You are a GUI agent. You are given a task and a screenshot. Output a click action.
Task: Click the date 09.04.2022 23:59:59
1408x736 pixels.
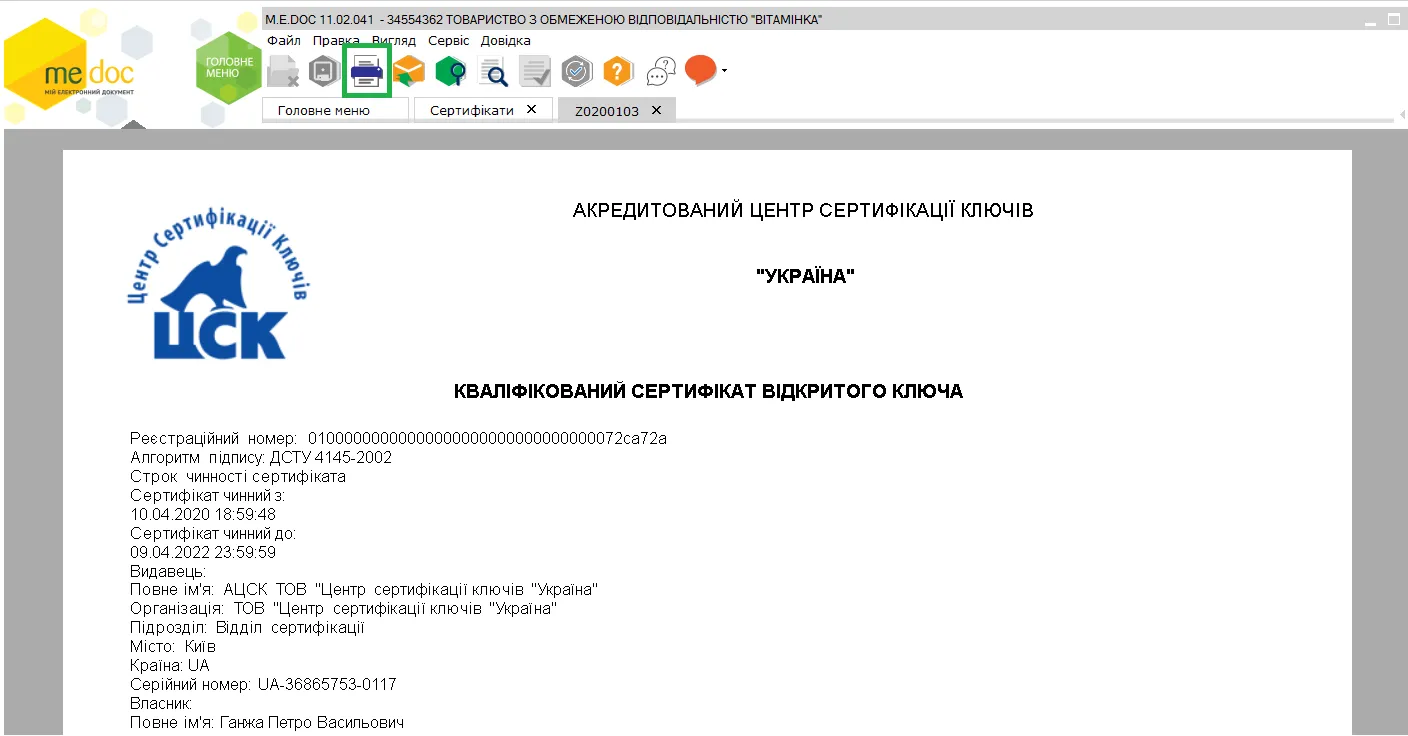point(203,552)
